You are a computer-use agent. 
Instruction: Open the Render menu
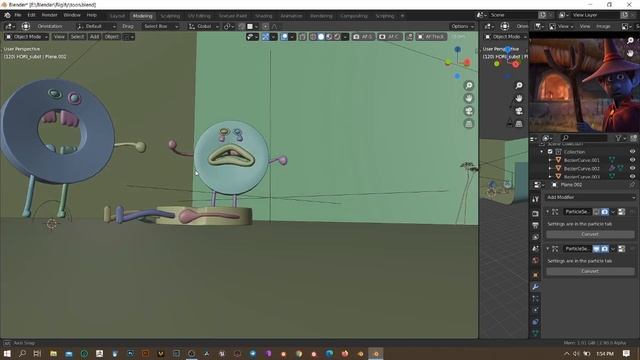tap(49, 15)
